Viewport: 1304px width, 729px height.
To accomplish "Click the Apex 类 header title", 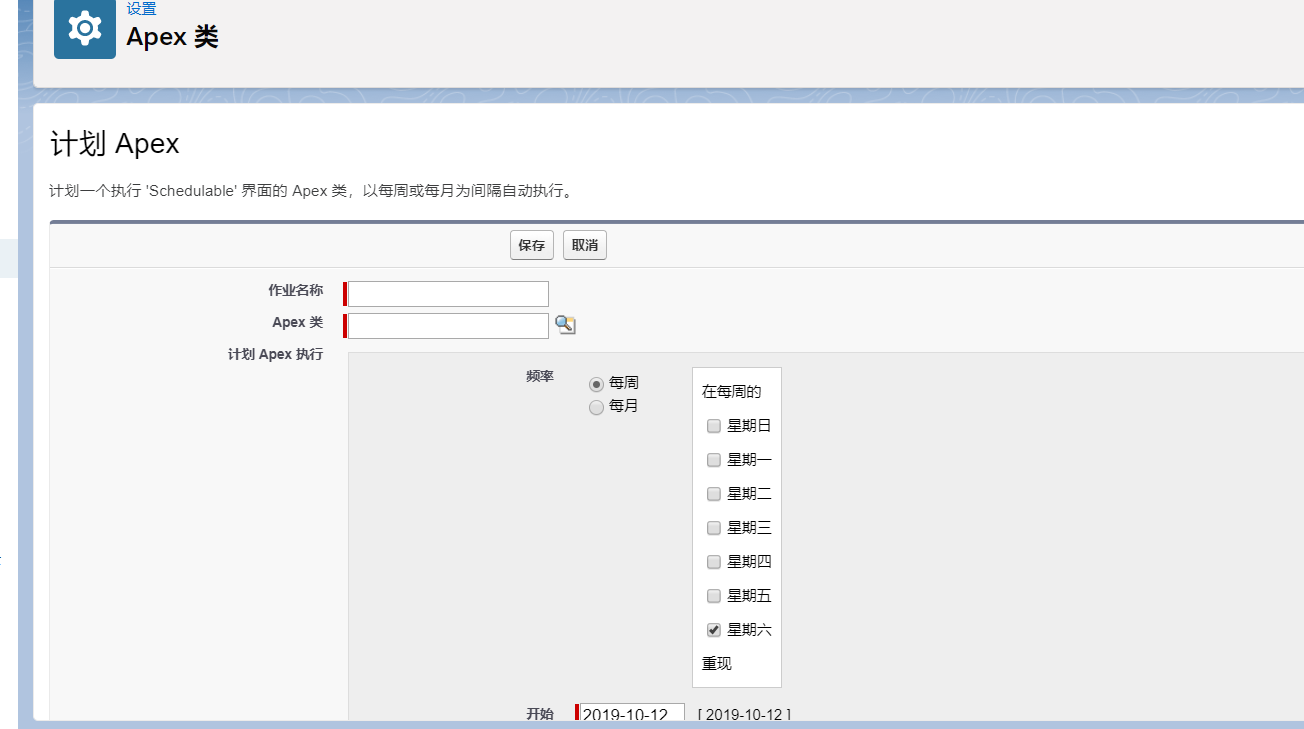I will [172, 37].
